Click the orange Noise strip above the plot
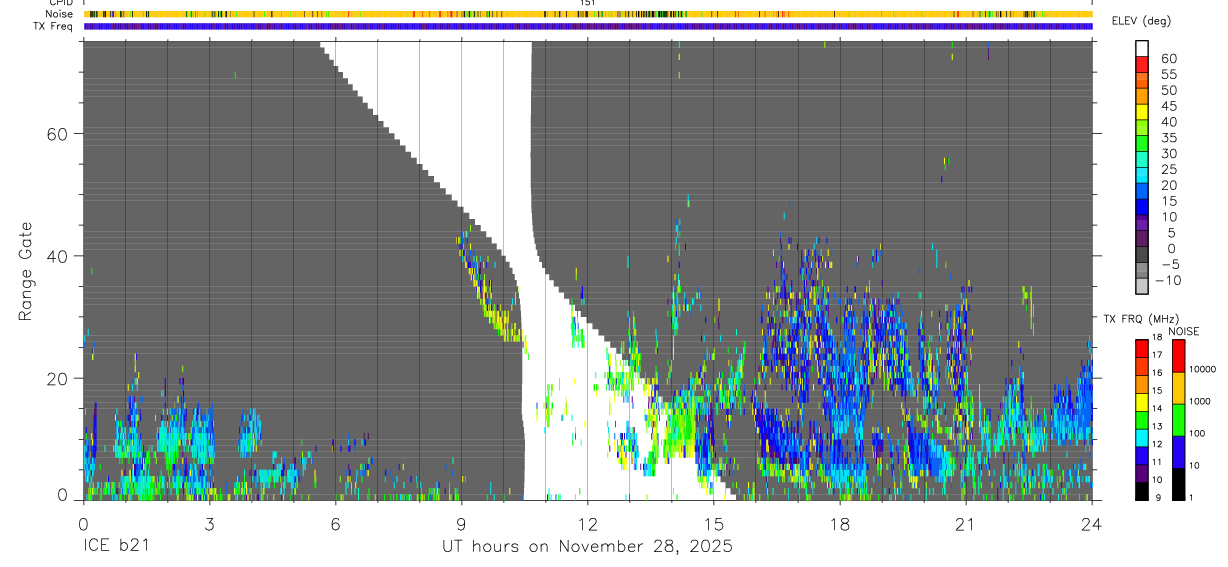This screenshot has height=567, width=1228. (x=587, y=14)
